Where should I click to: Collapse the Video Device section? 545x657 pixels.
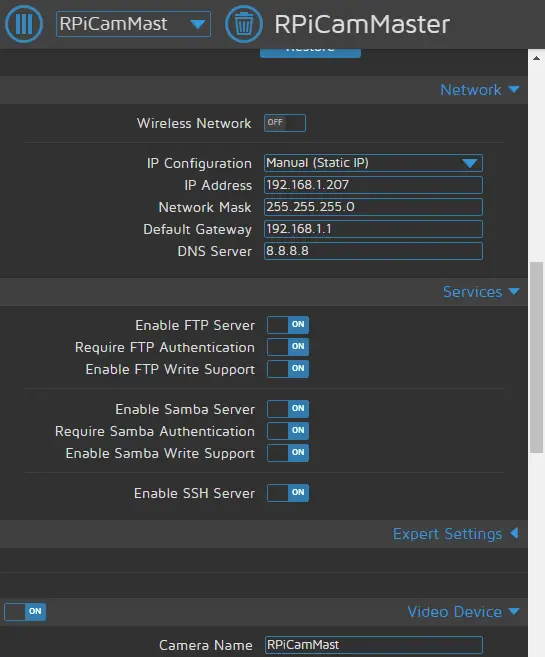[464, 612]
